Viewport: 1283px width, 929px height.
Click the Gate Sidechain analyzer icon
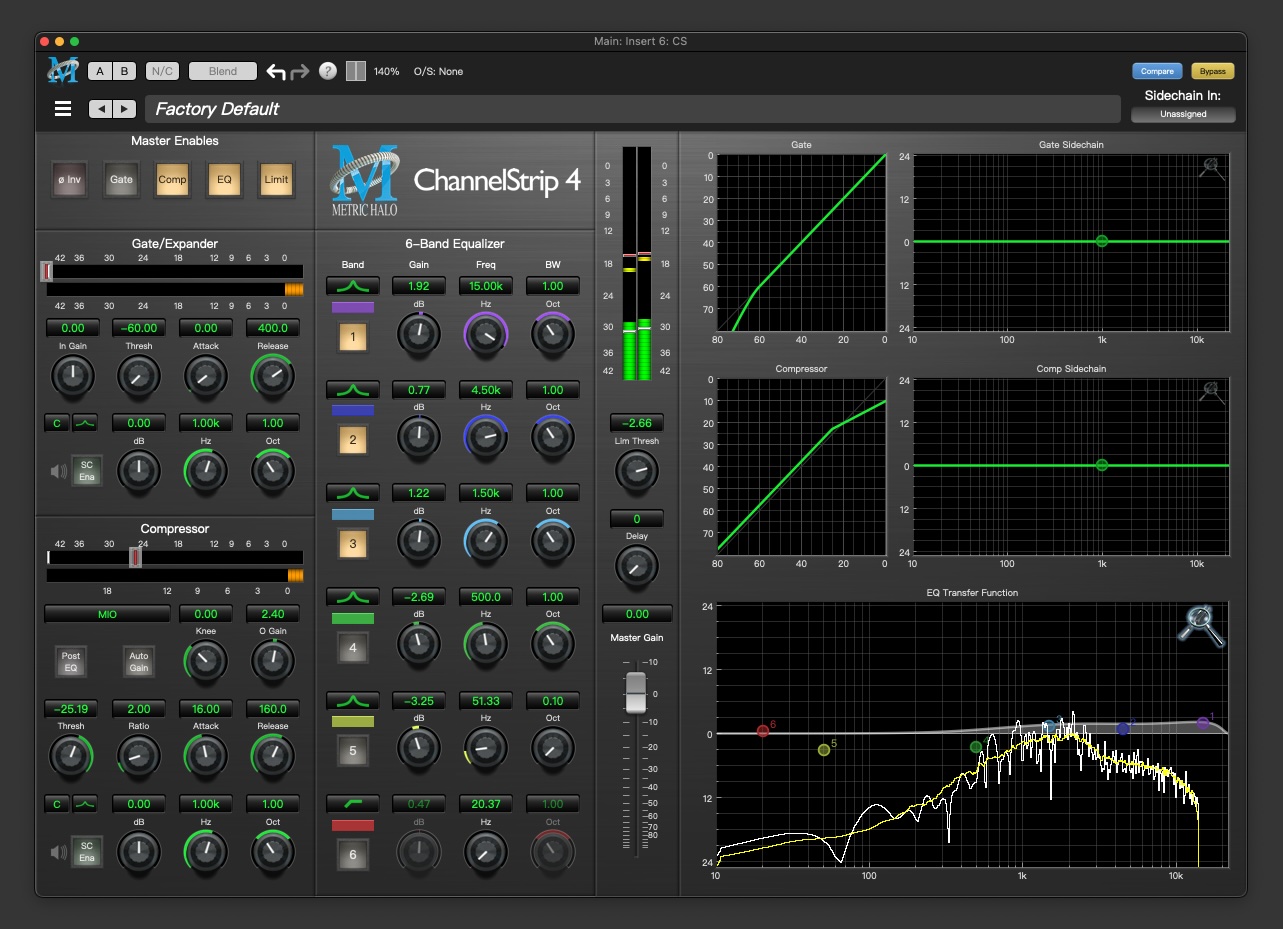tap(1212, 168)
